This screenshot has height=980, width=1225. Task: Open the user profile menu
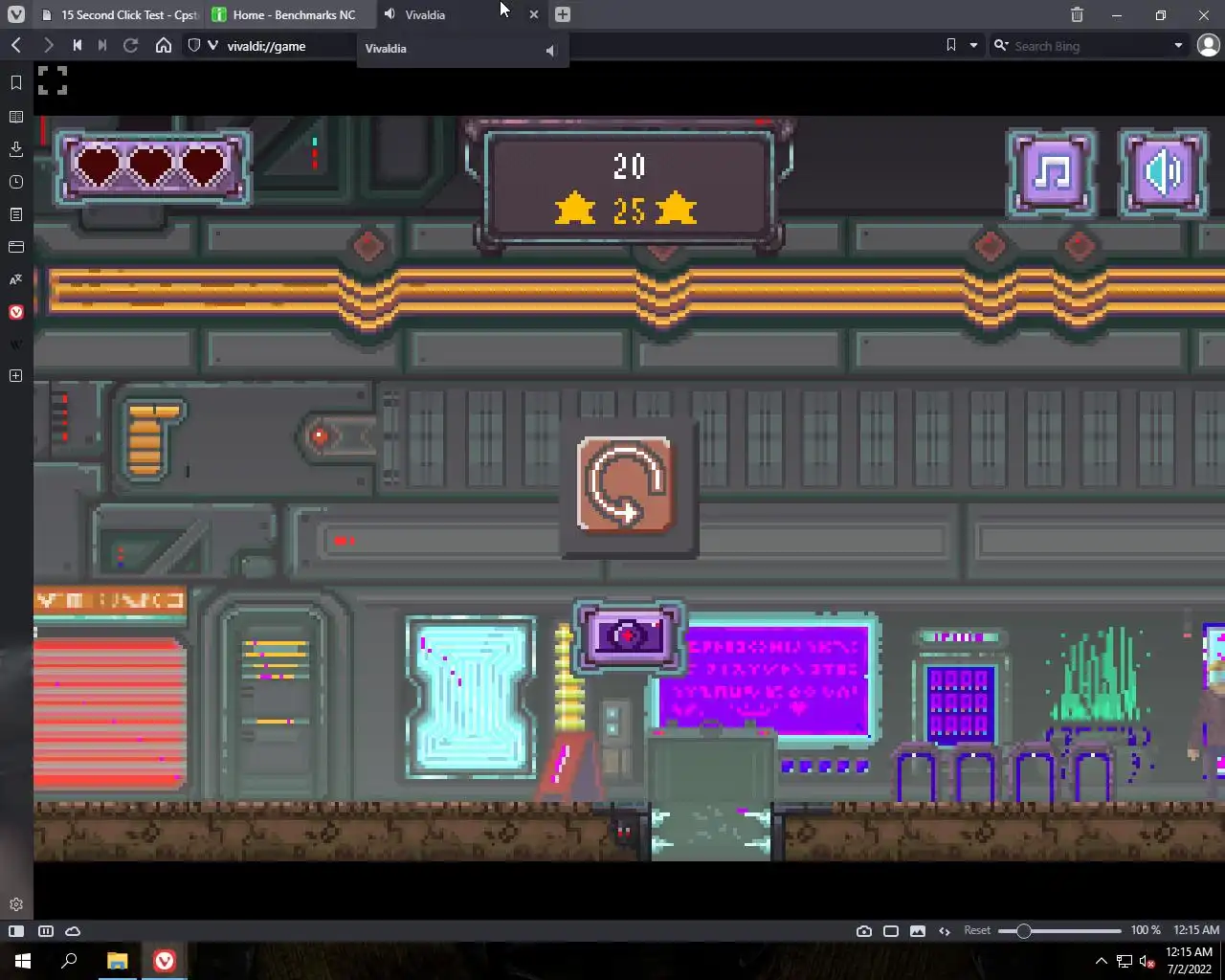[1209, 45]
